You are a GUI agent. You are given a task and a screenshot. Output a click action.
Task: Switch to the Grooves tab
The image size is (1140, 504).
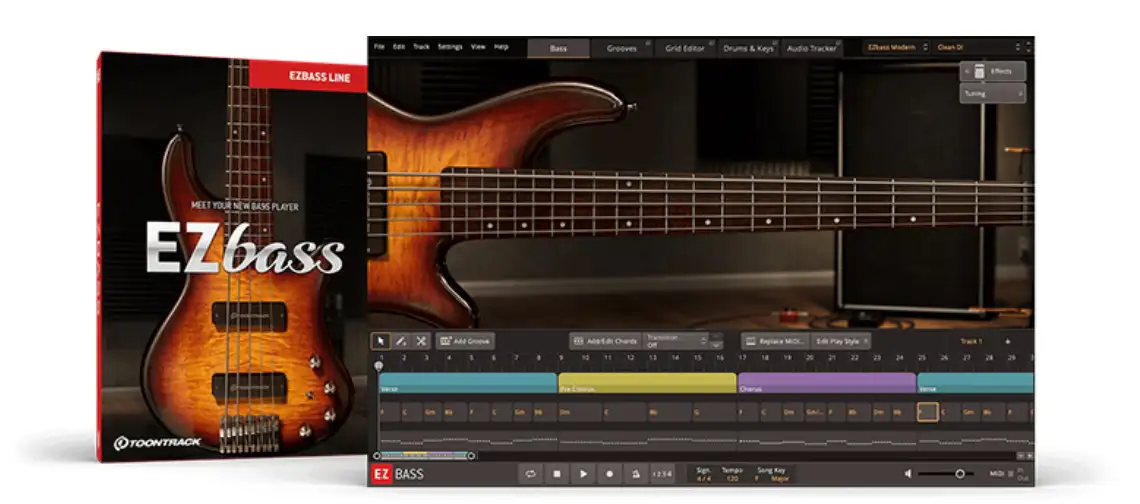coord(622,48)
